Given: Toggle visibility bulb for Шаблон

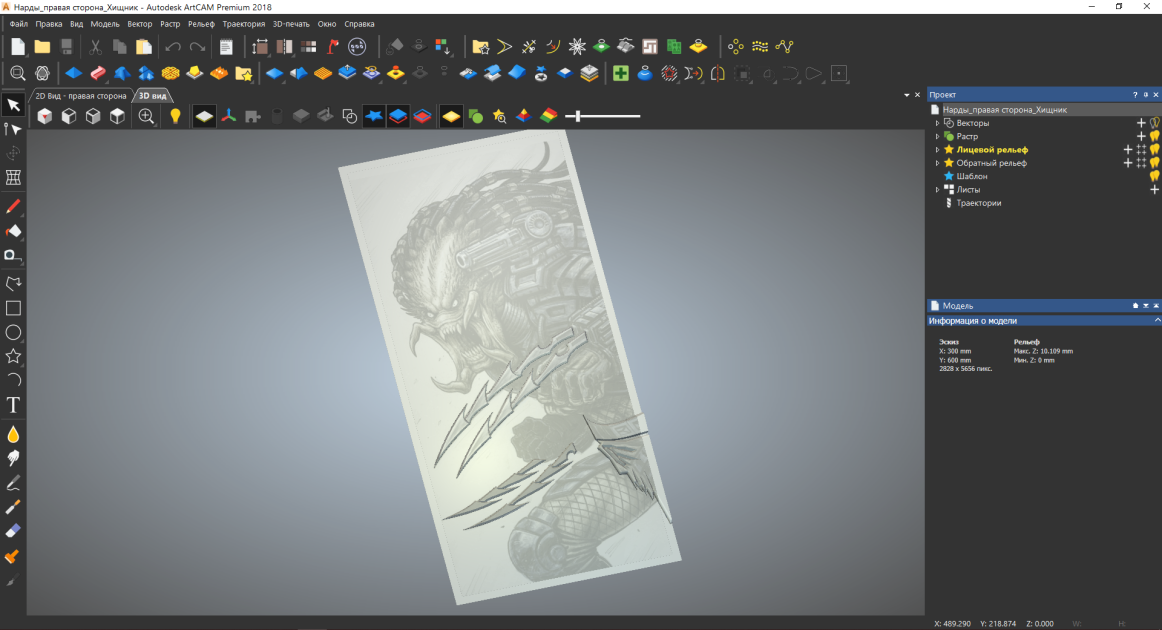Looking at the screenshot, I should coord(1155,176).
